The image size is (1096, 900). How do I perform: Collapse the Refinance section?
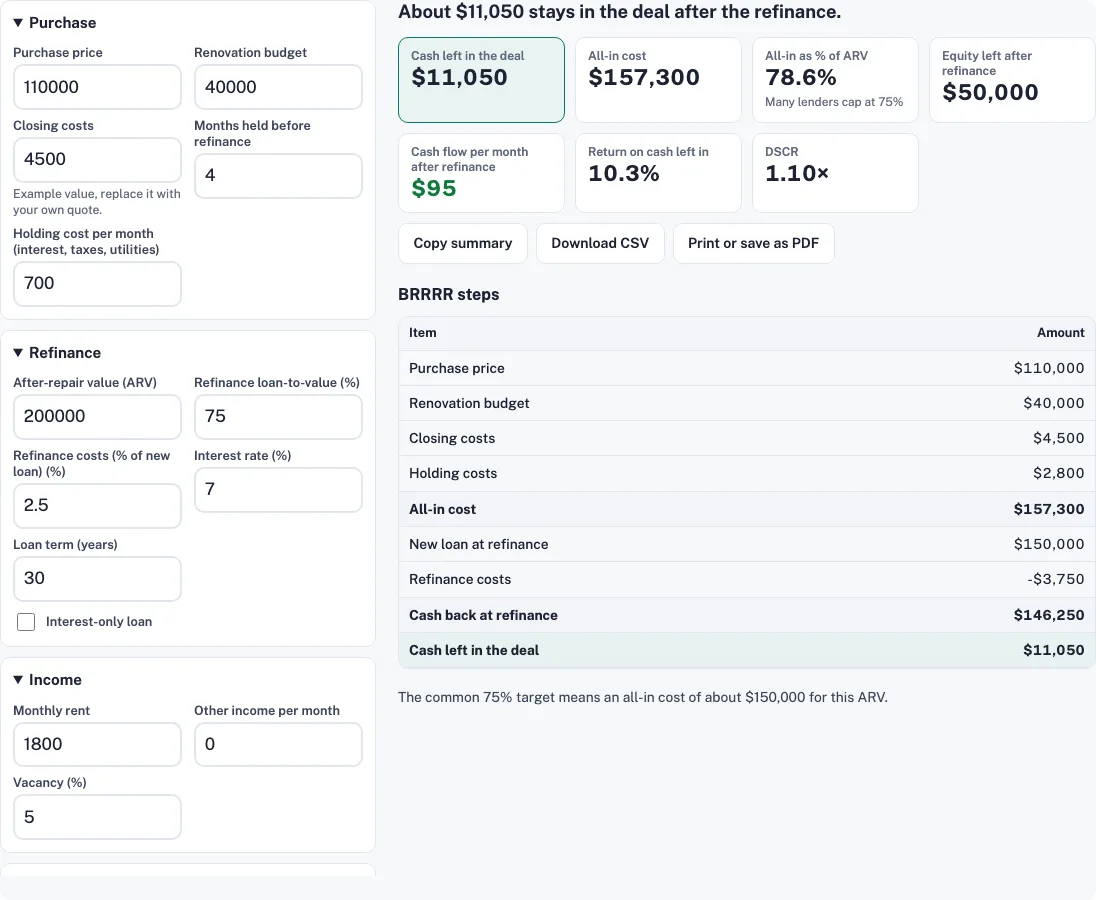(x=57, y=353)
